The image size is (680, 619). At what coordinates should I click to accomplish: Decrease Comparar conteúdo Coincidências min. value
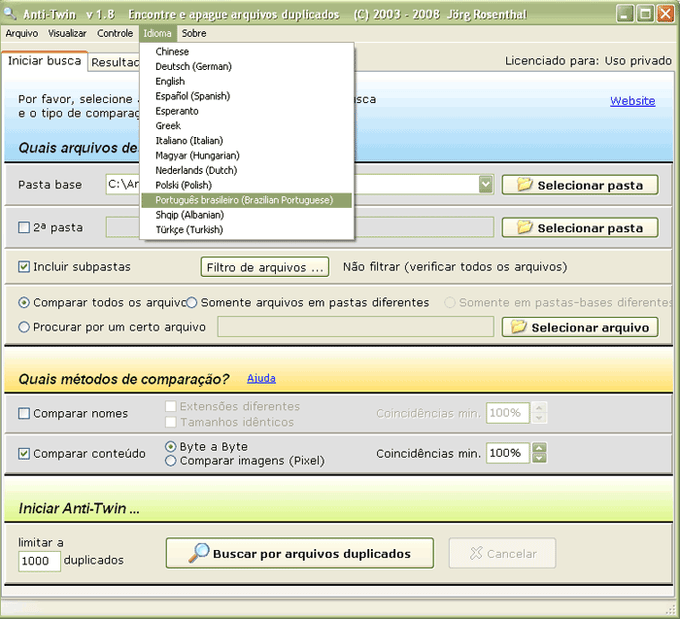539,458
